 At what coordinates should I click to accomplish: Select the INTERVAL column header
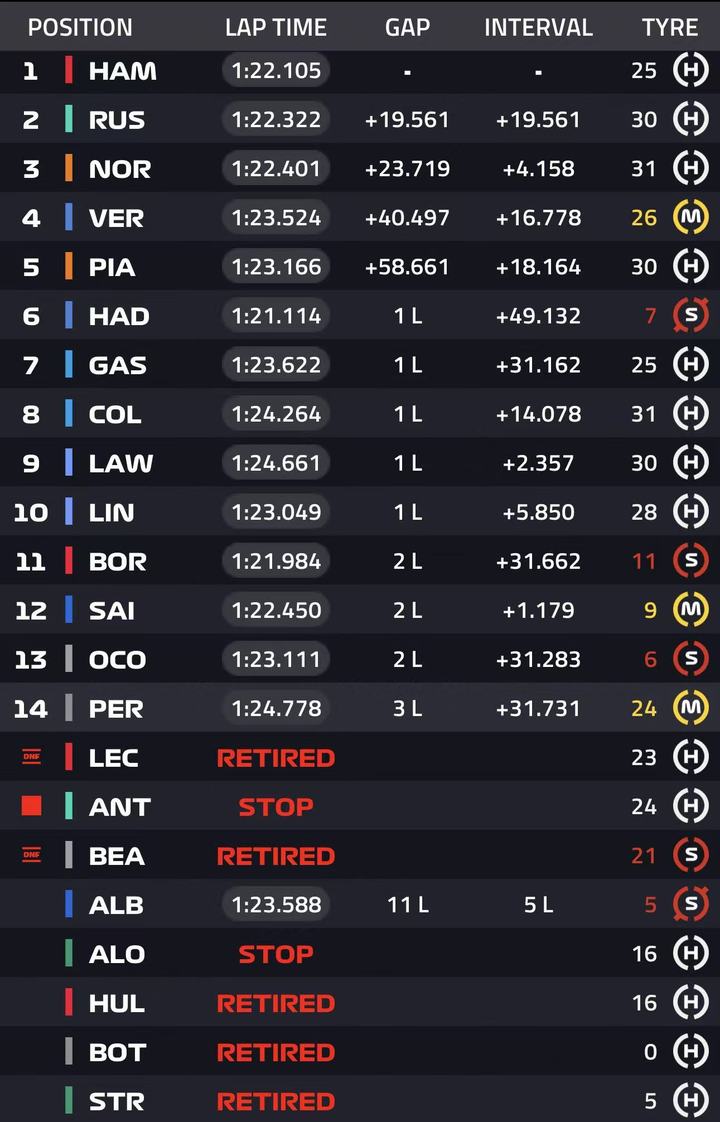[x=538, y=27]
